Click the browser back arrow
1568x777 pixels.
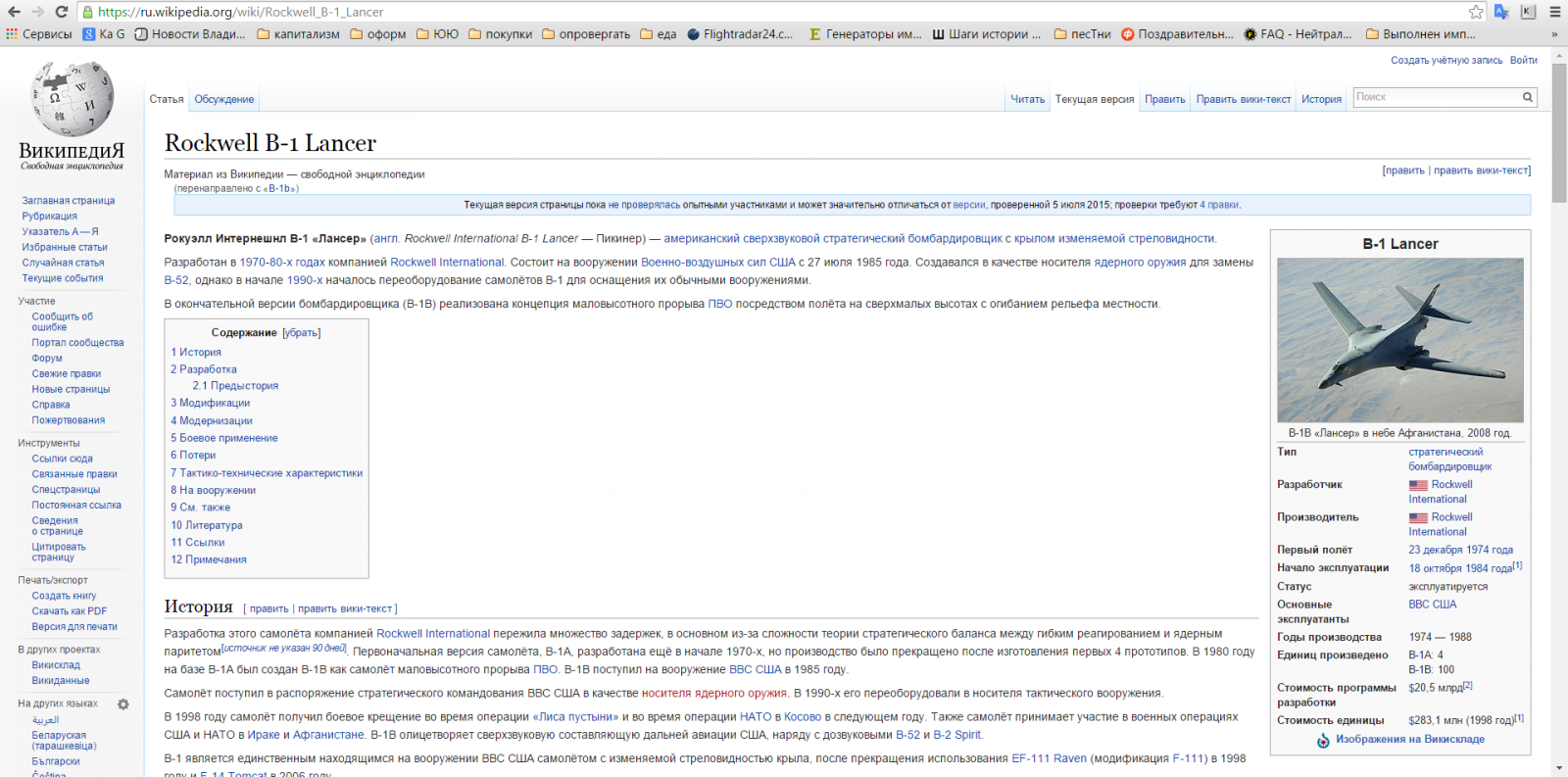[13, 12]
